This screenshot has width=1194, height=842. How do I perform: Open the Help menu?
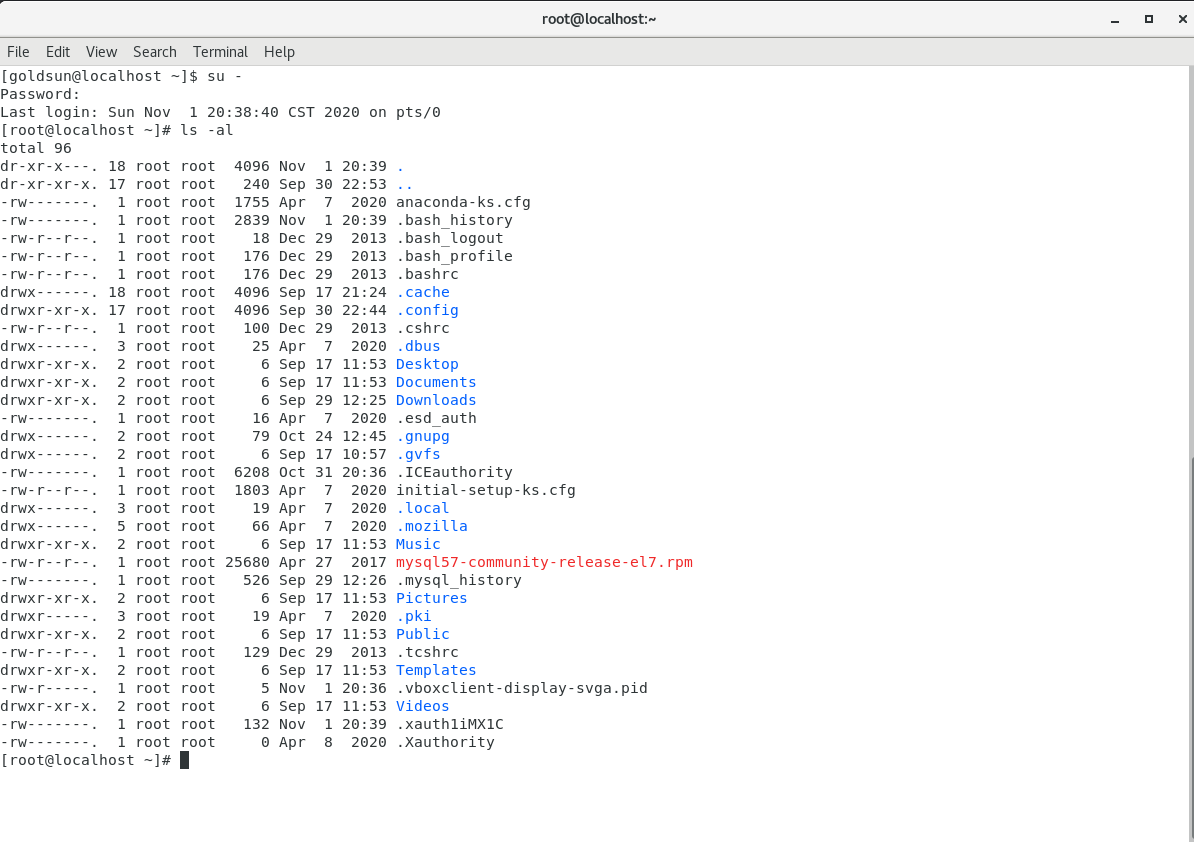coord(279,52)
